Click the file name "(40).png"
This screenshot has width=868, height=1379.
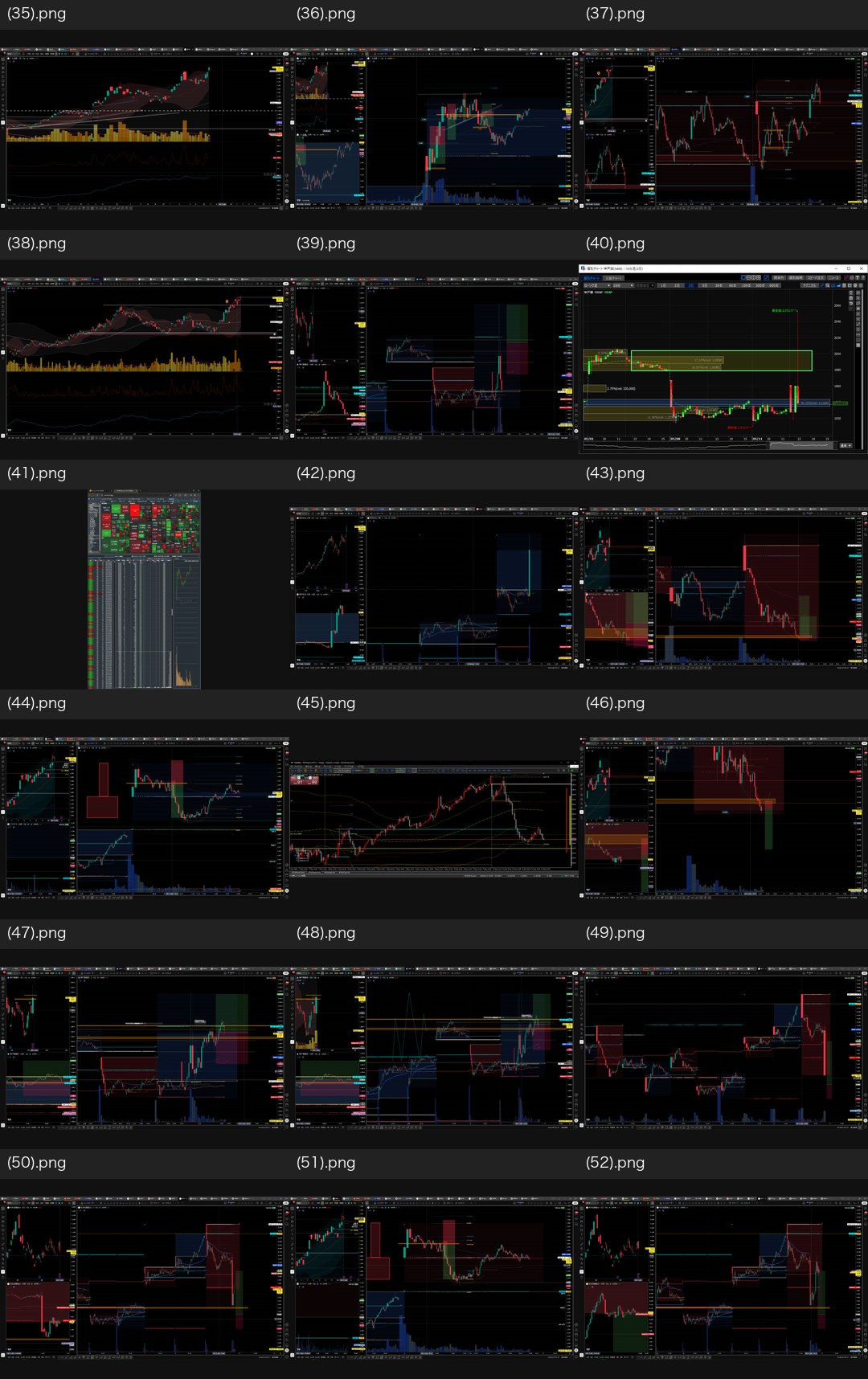click(x=616, y=243)
